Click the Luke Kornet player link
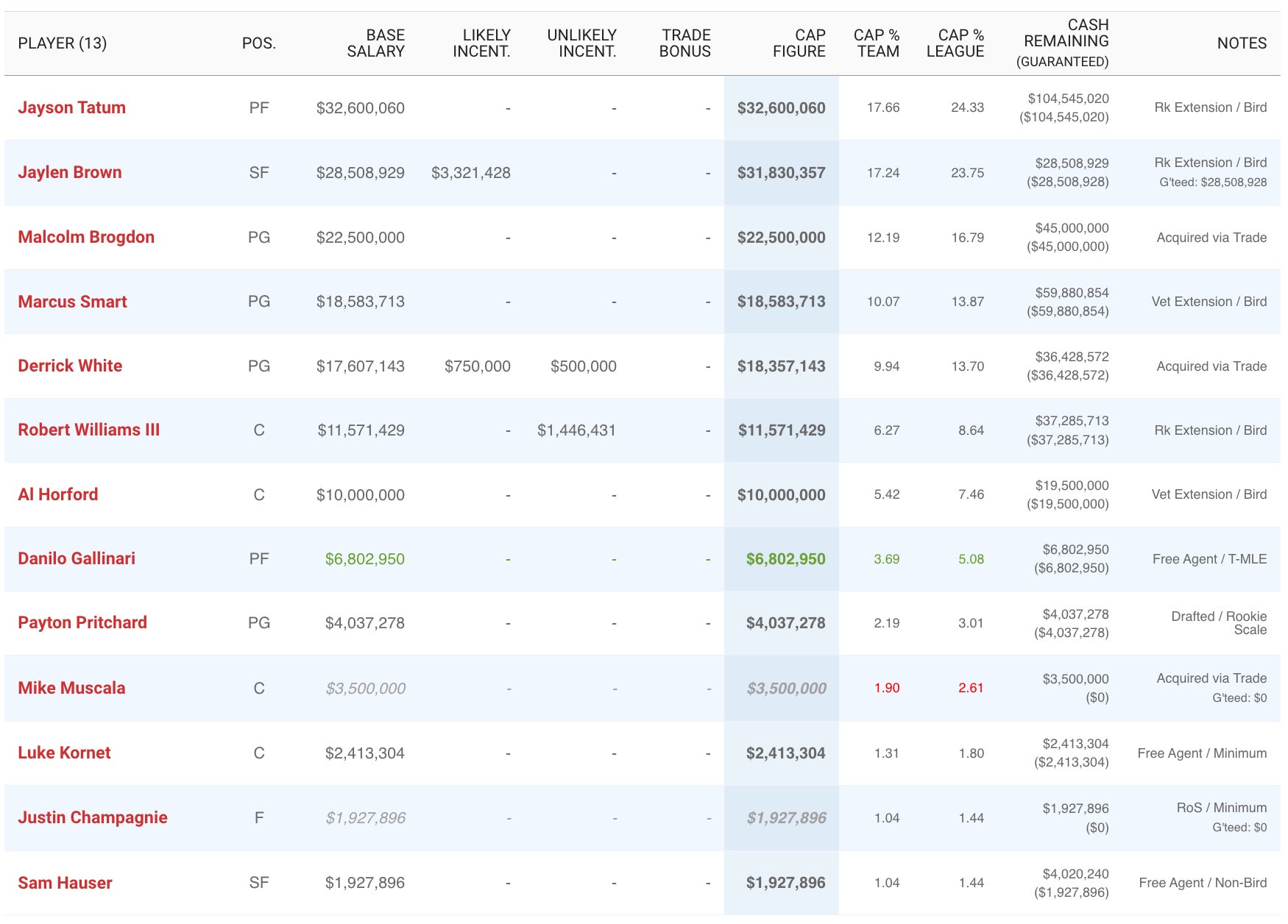 [x=64, y=753]
